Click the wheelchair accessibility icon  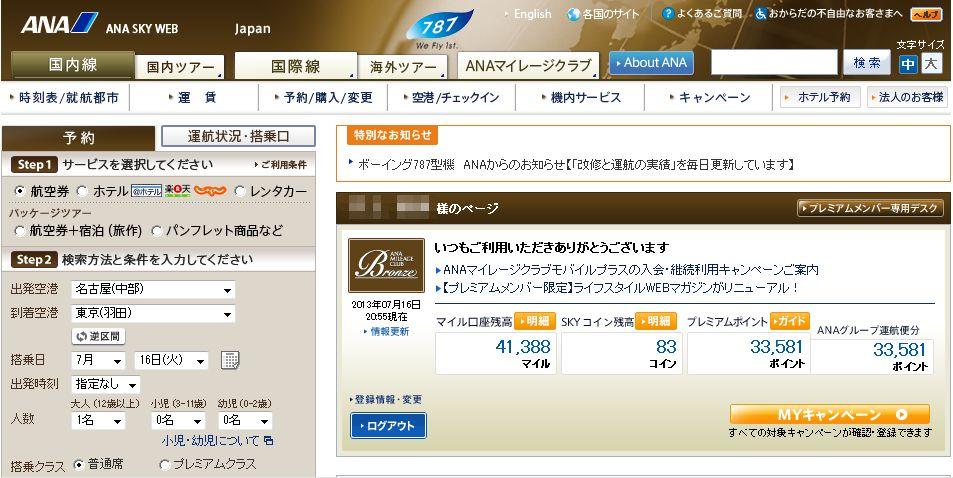pos(761,14)
